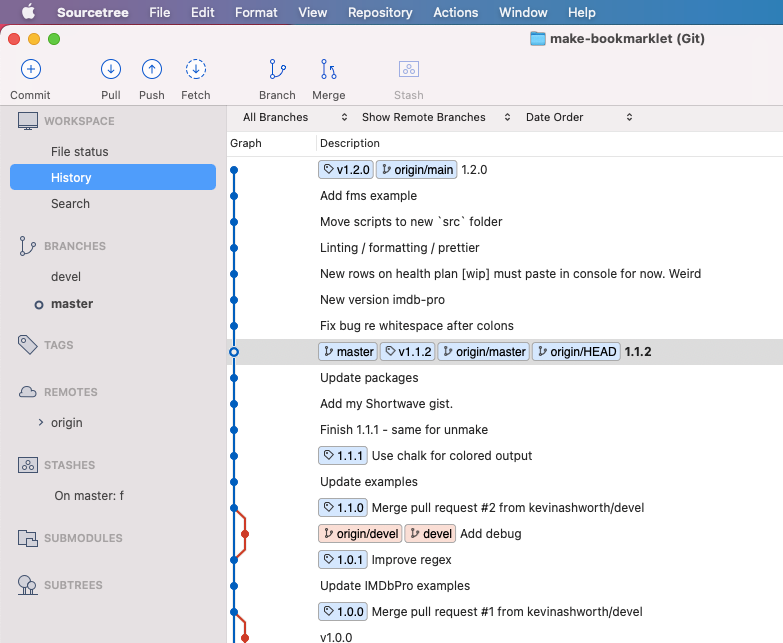Open the Window menu
This screenshot has height=643, width=783.
pyautogui.click(x=523, y=12)
